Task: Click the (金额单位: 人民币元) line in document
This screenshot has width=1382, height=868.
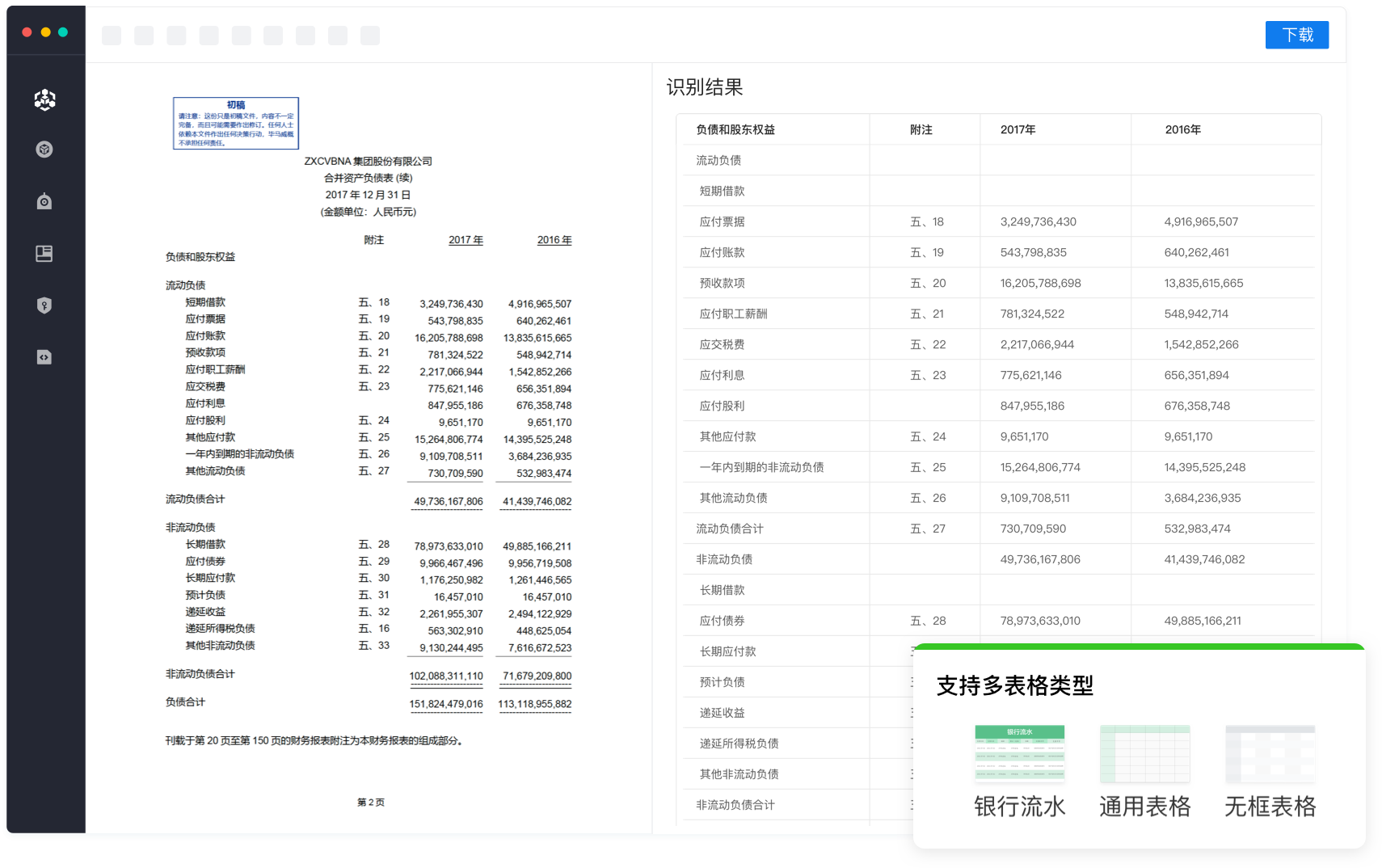Action: point(369,213)
